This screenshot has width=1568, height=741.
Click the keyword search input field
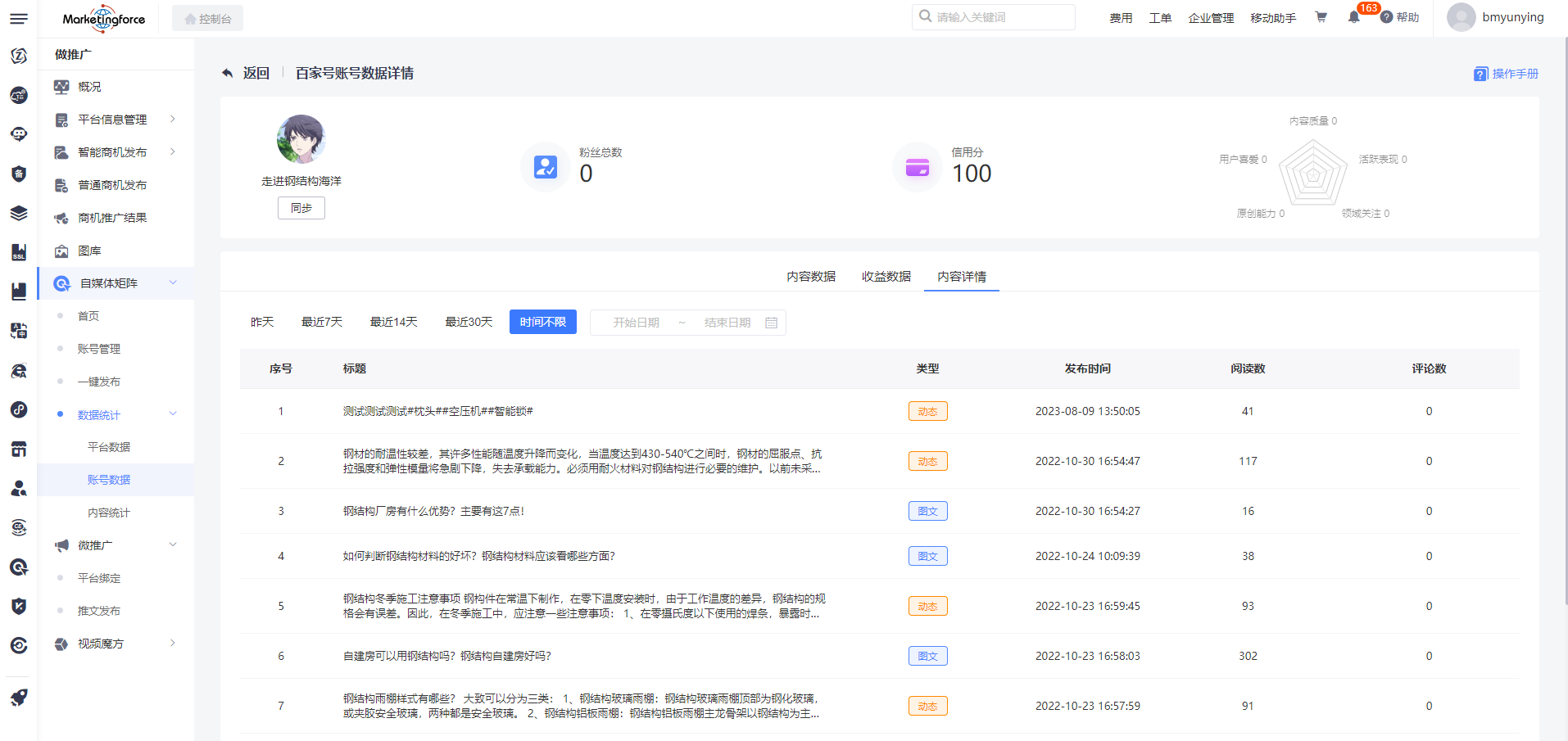(999, 17)
